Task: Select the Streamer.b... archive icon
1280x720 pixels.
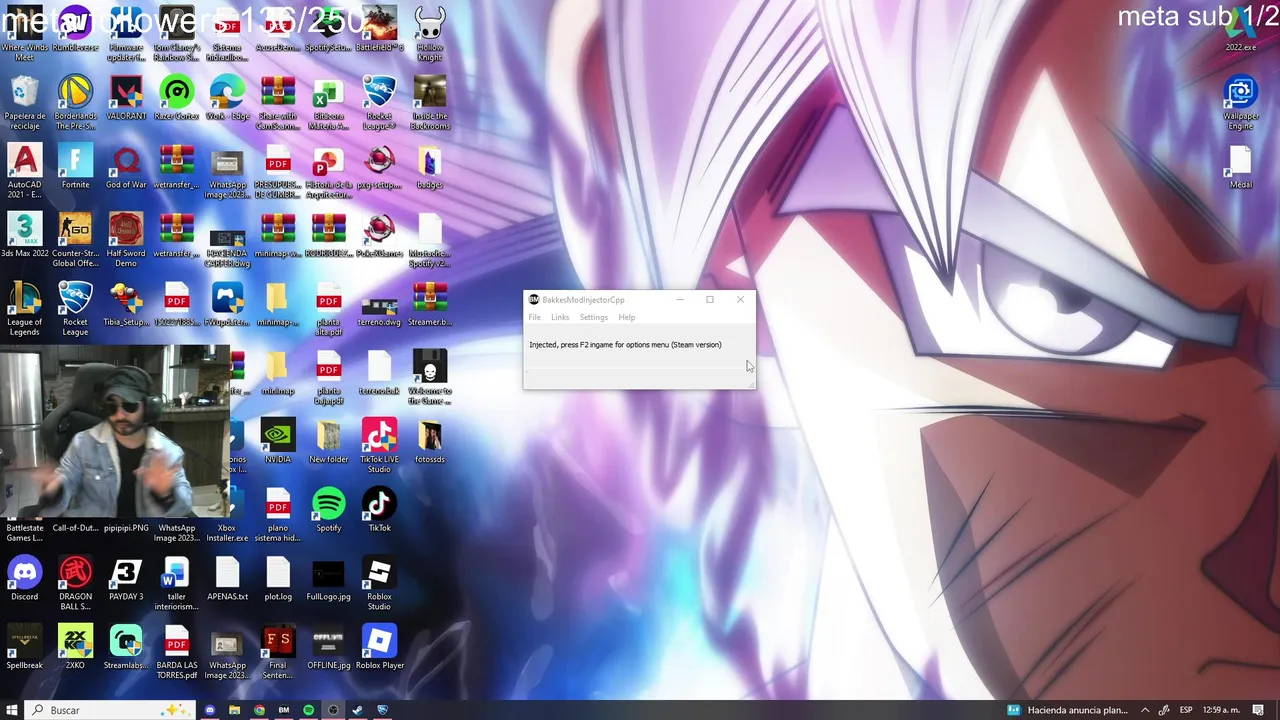Action: [430, 304]
